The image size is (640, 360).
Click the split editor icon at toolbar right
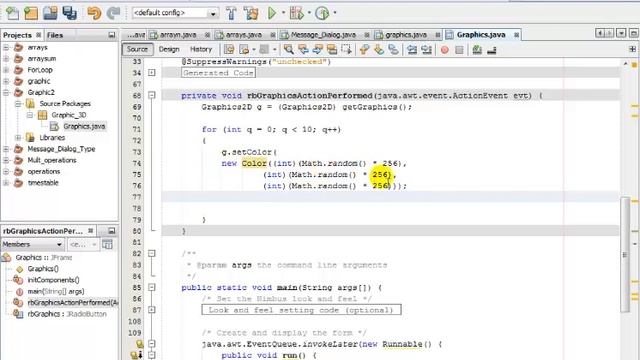pos(632,49)
